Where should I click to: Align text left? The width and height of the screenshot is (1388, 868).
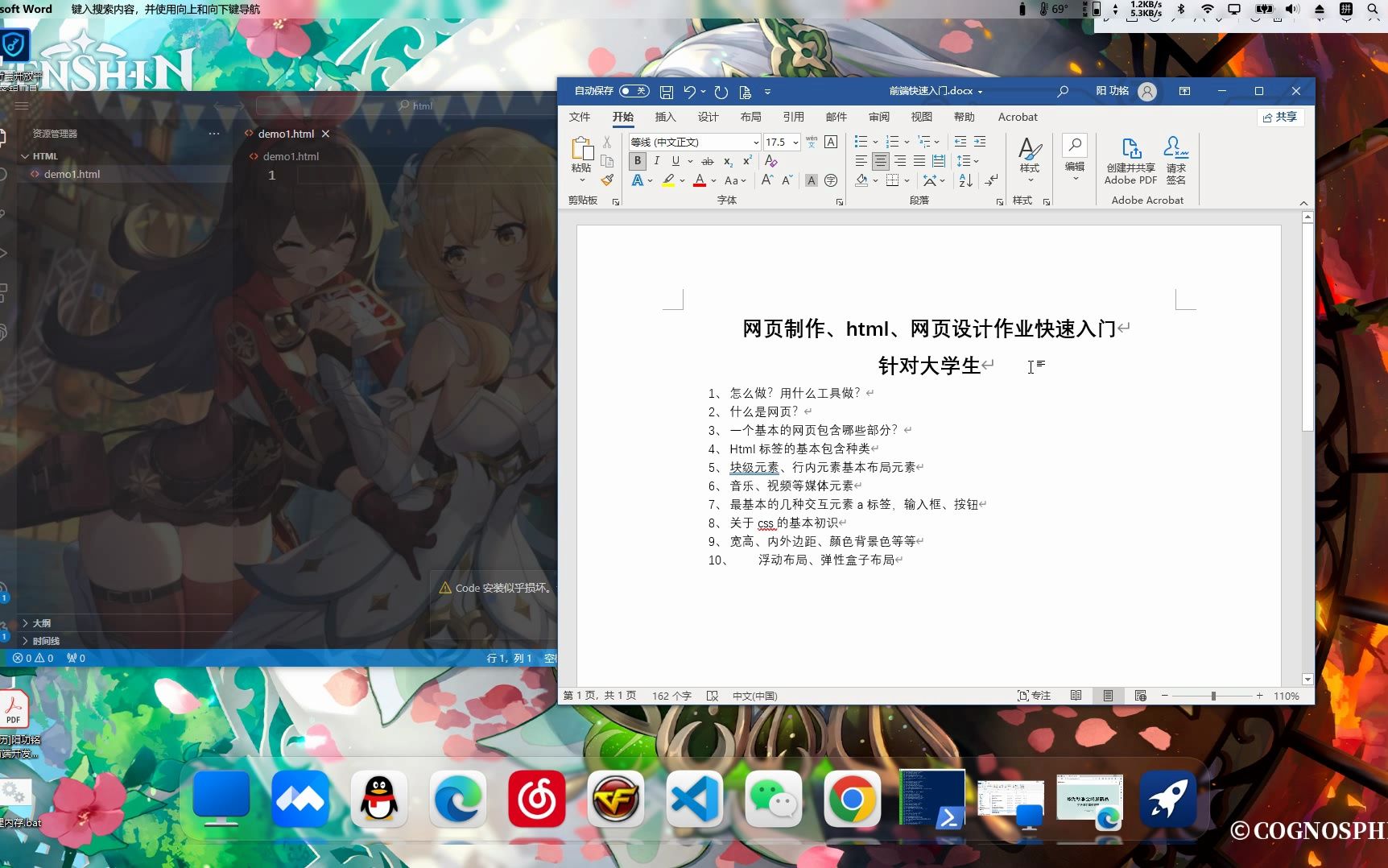[x=861, y=161]
